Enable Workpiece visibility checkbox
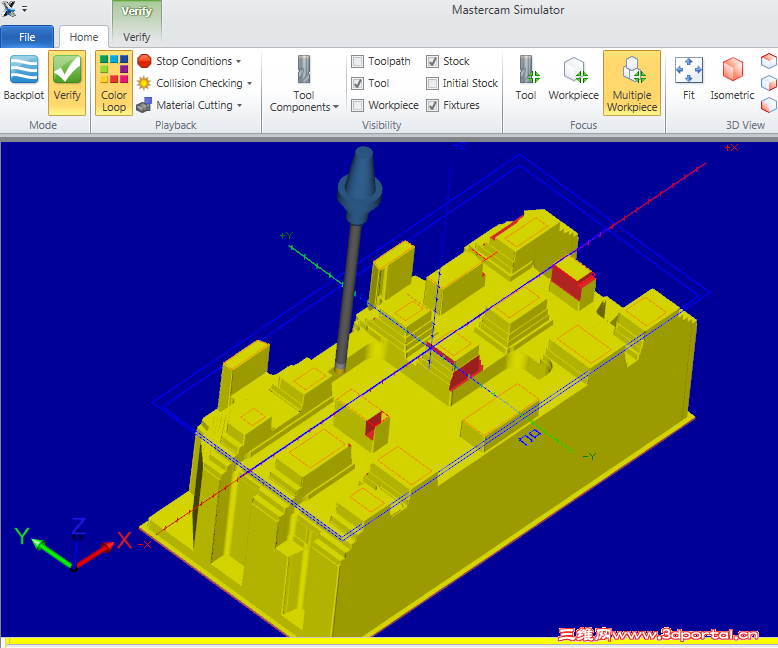Screen dimensions: 778x648 [x=357, y=105]
